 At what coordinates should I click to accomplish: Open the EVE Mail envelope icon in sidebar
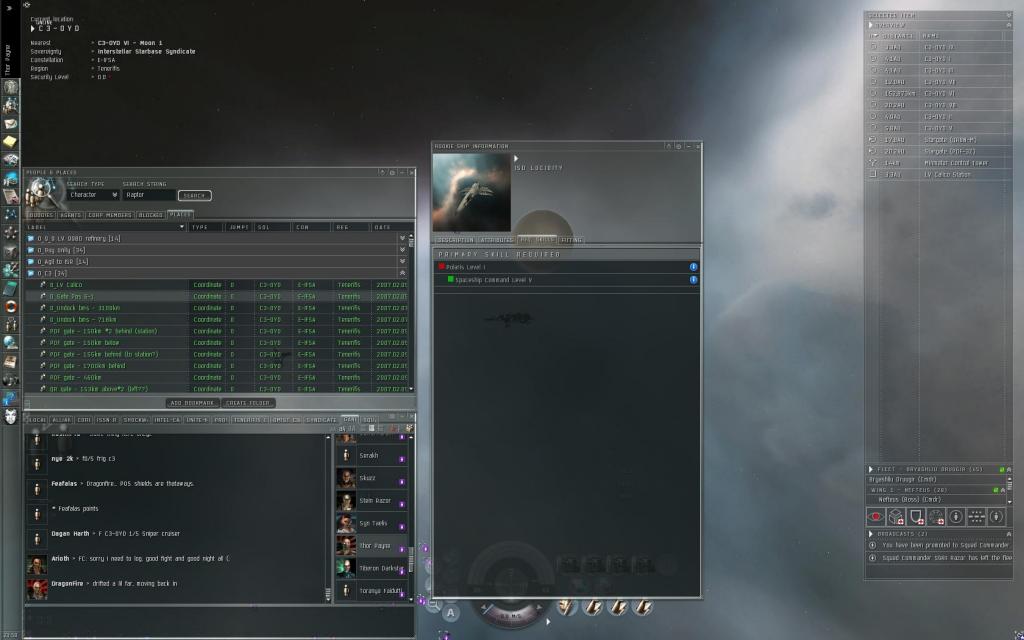click(x=10, y=124)
